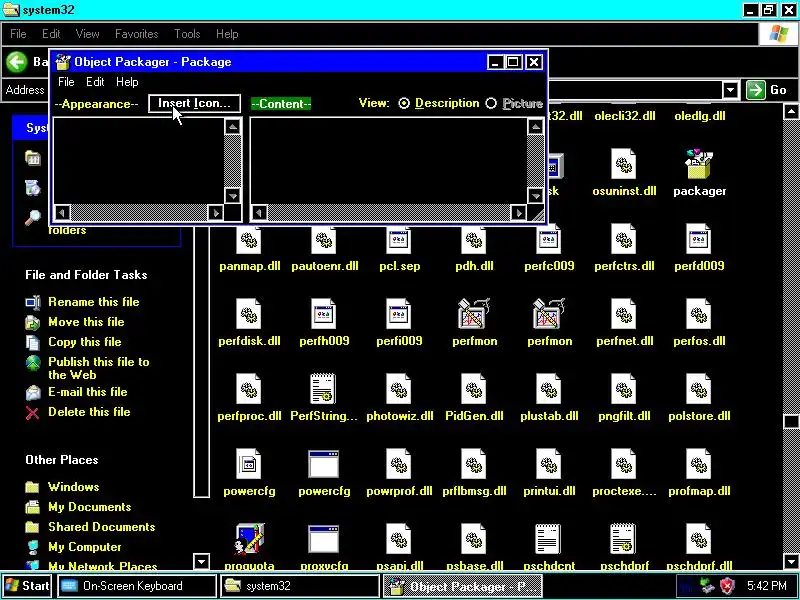Open the Address bar dropdown arrow
The width and height of the screenshot is (800, 600).
(730, 90)
